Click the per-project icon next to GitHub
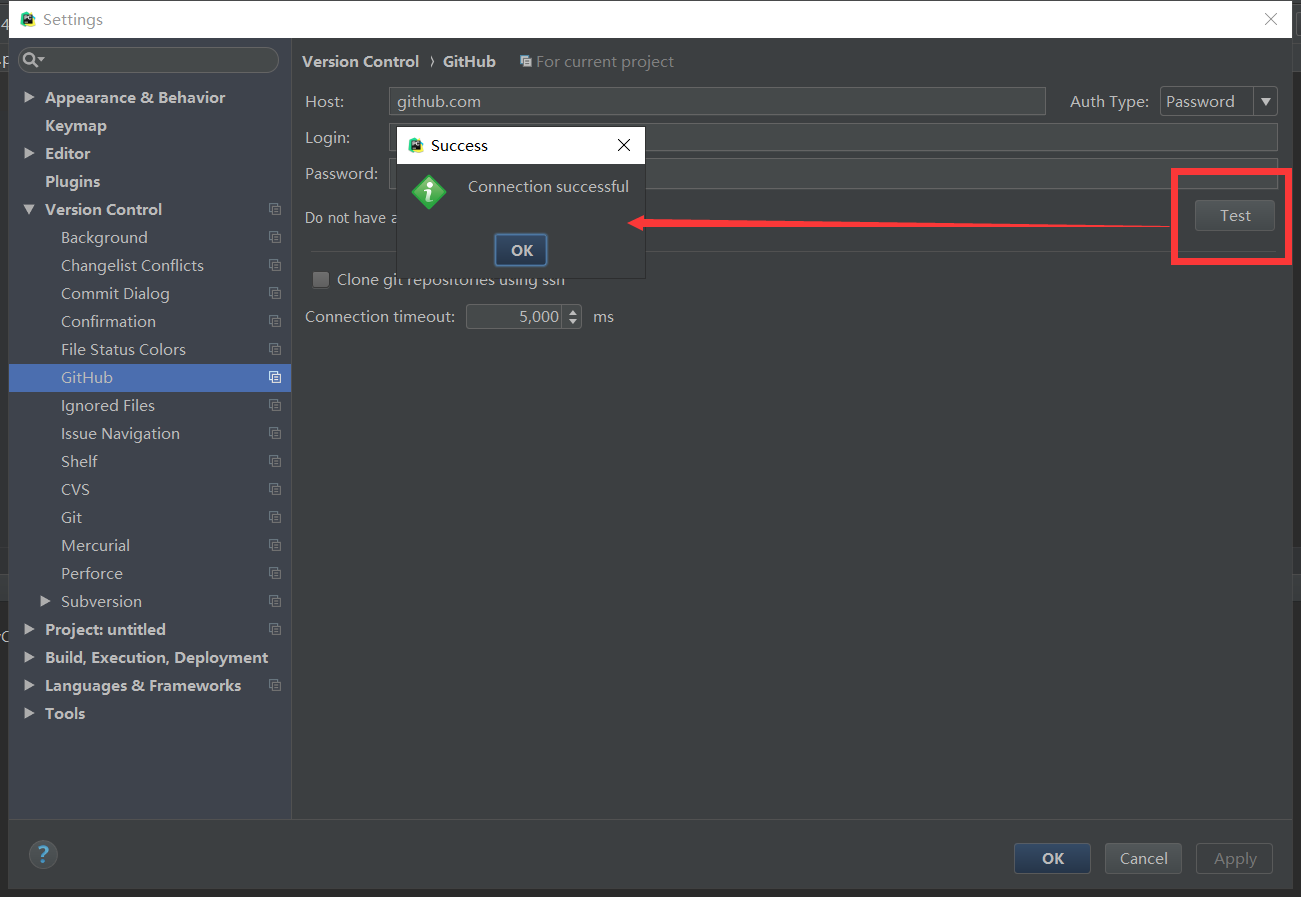The width and height of the screenshot is (1301, 897). coord(275,377)
